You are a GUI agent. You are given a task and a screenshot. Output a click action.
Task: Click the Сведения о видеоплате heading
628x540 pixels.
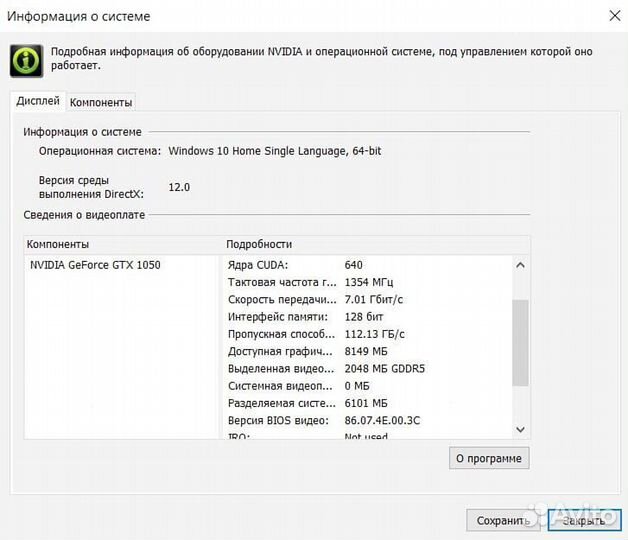(84, 215)
